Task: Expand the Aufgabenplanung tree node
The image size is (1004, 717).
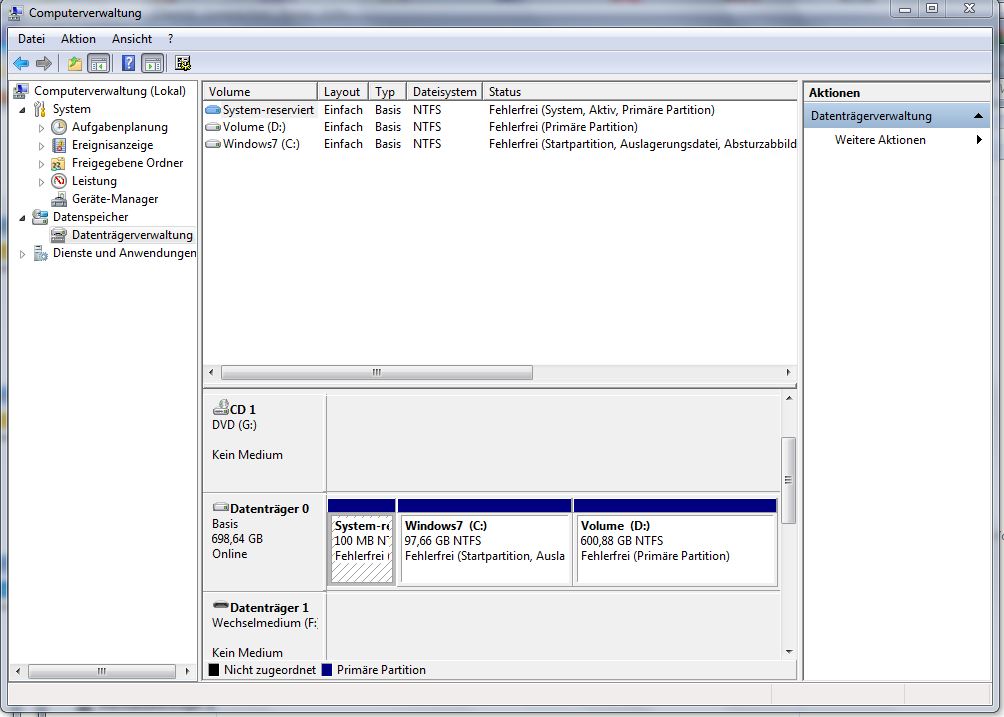Action: click(x=42, y=127)
